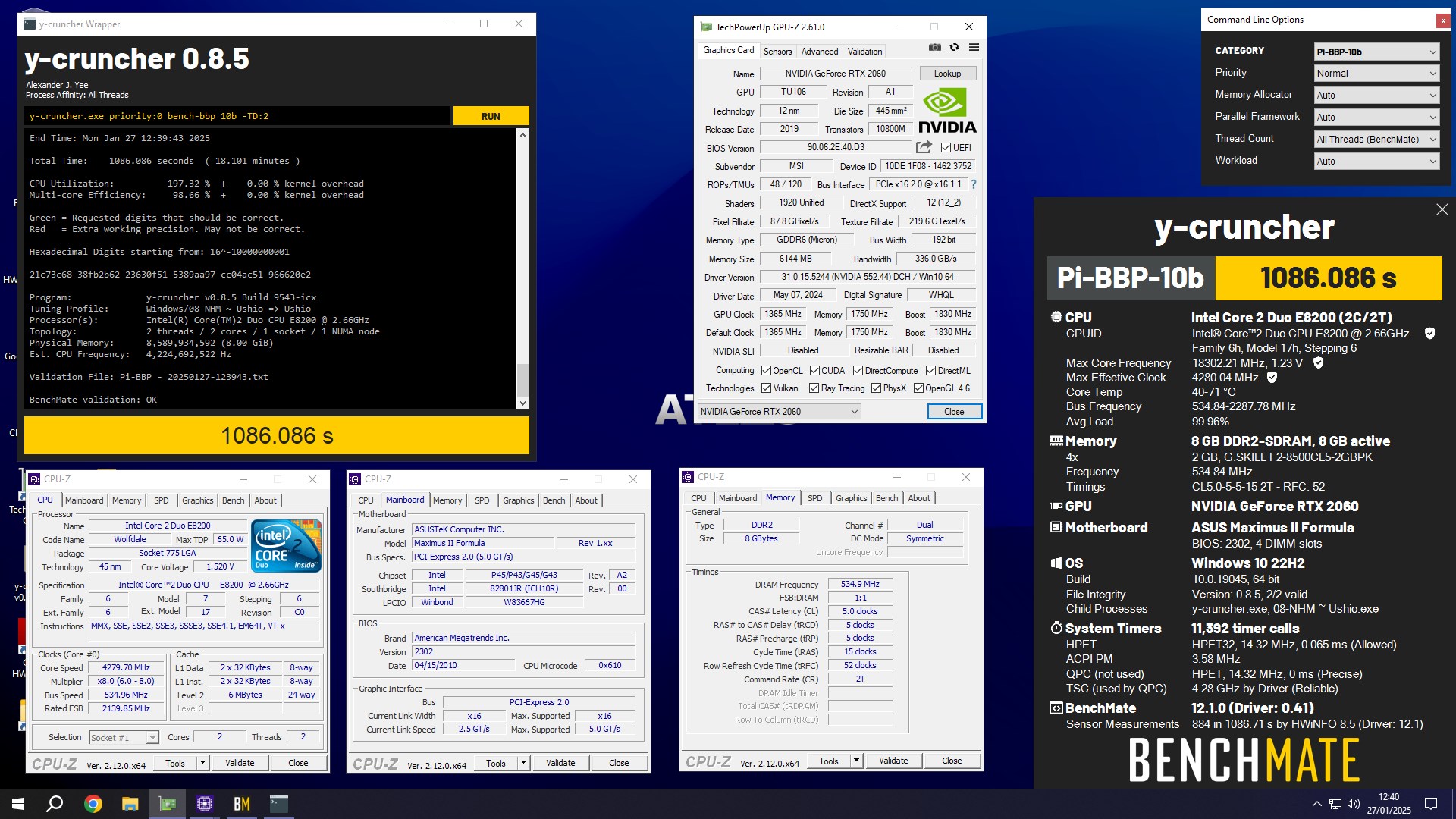Toggle the CUDA checkbox
The height and width of the screenshot is (819, 1456).
coord(814,371)
